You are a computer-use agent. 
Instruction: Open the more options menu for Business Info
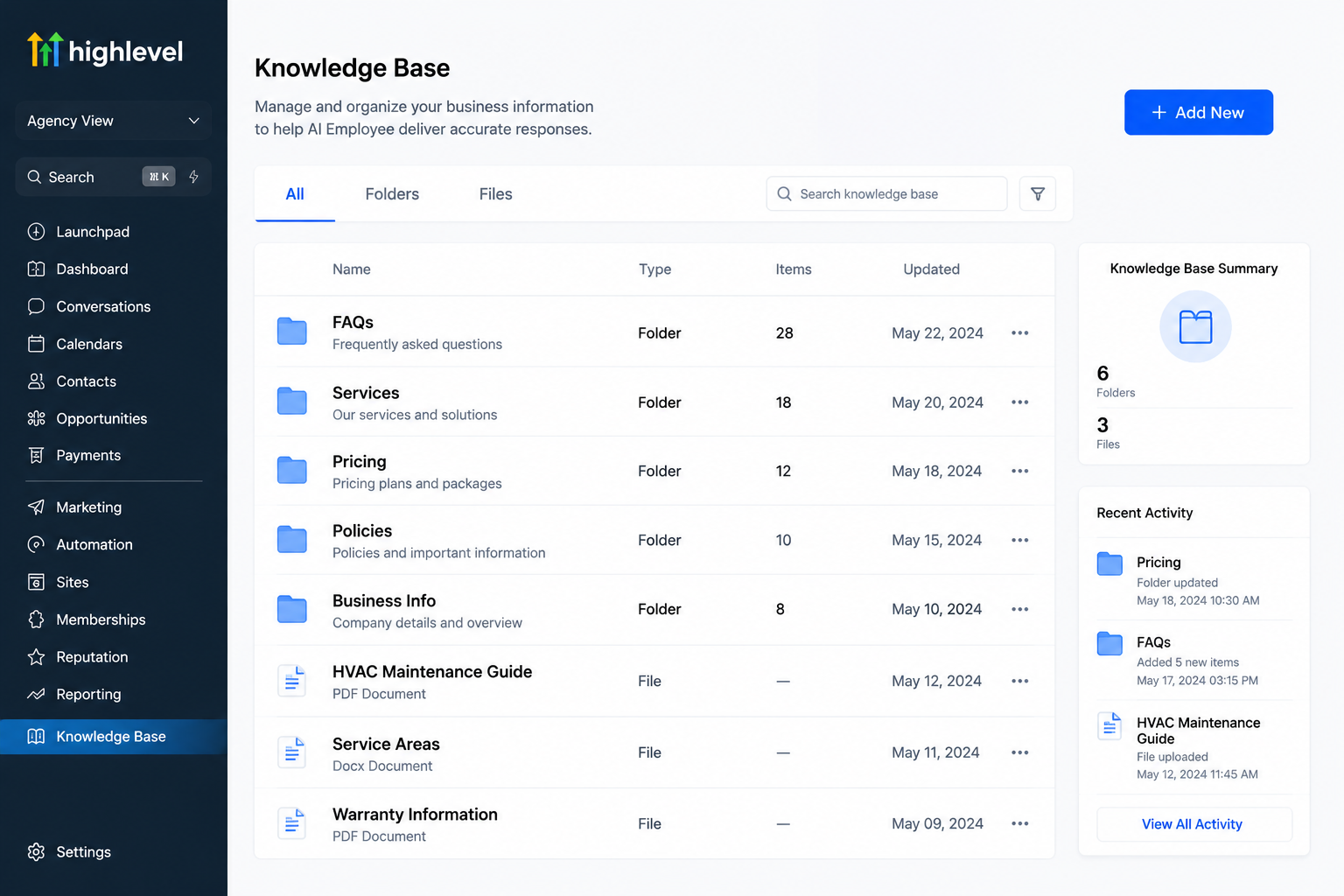1020,609
